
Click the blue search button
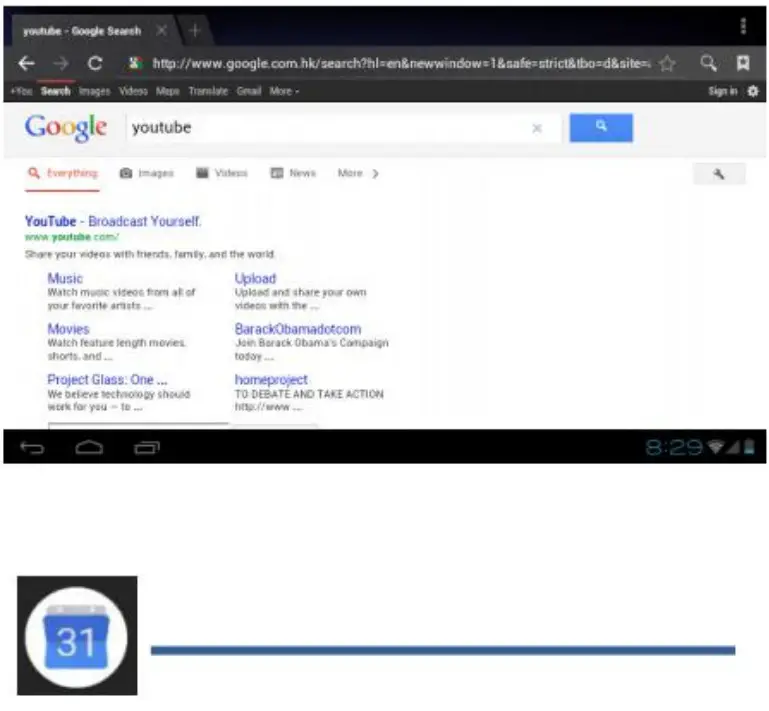coord(601,128)
